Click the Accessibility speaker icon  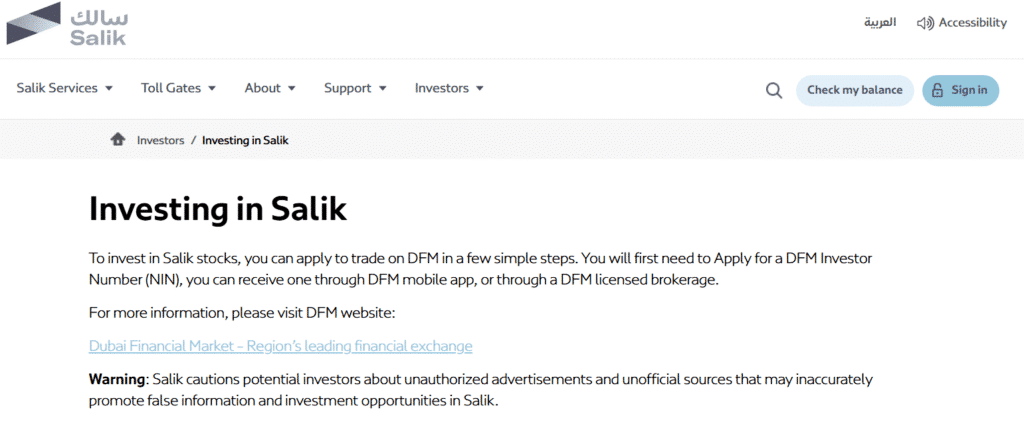pyautogui.click(x=925, y=24)
